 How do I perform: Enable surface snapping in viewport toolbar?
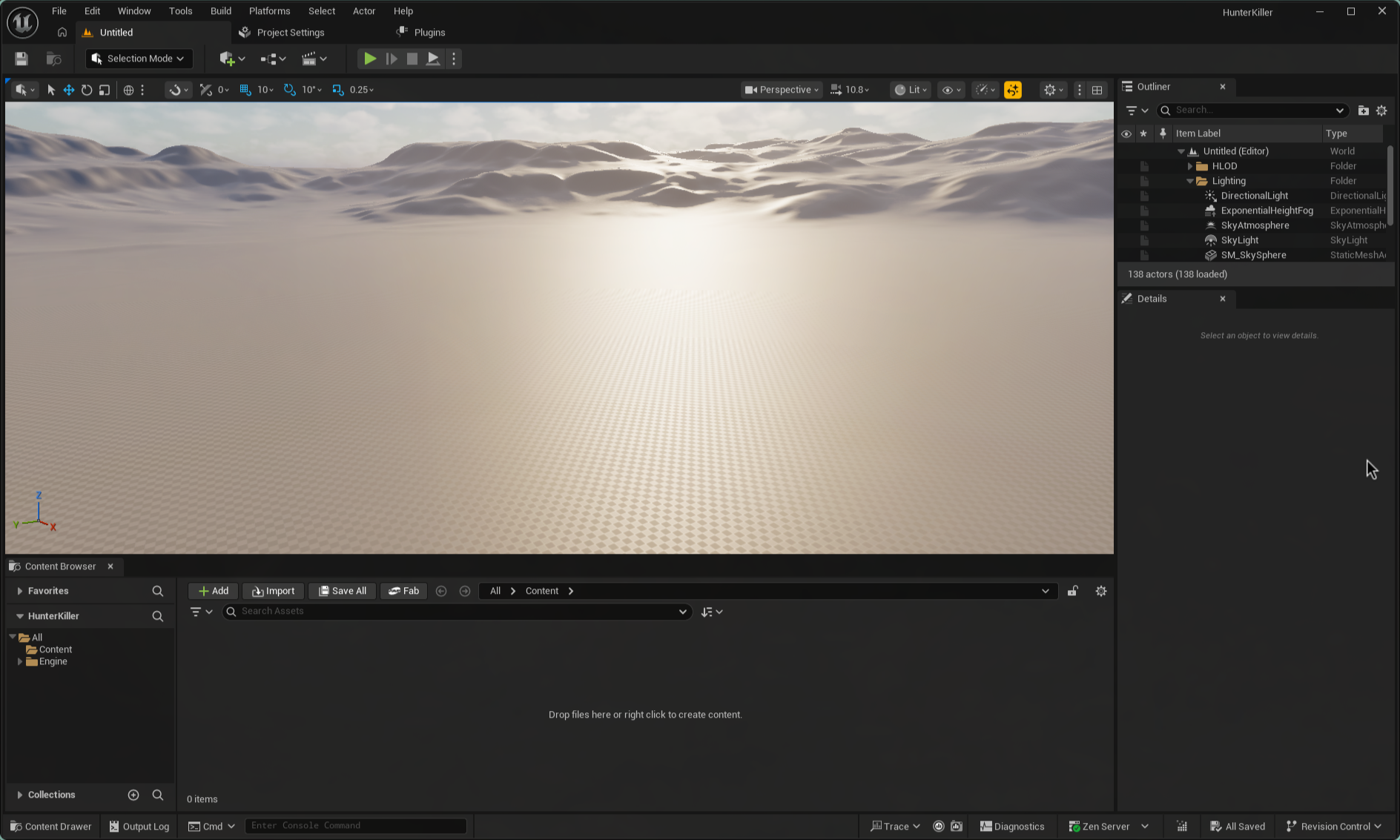click(x=176, y=90)
